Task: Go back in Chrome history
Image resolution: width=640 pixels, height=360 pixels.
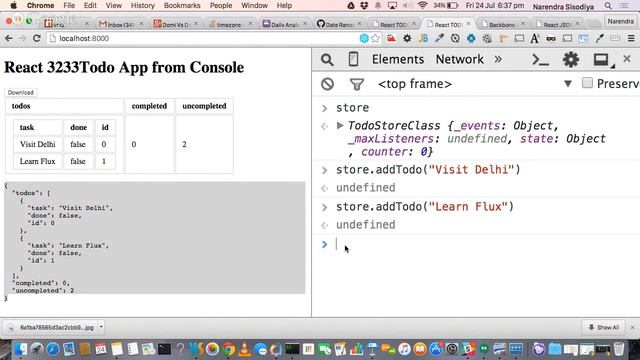Action: pos(9,38)
